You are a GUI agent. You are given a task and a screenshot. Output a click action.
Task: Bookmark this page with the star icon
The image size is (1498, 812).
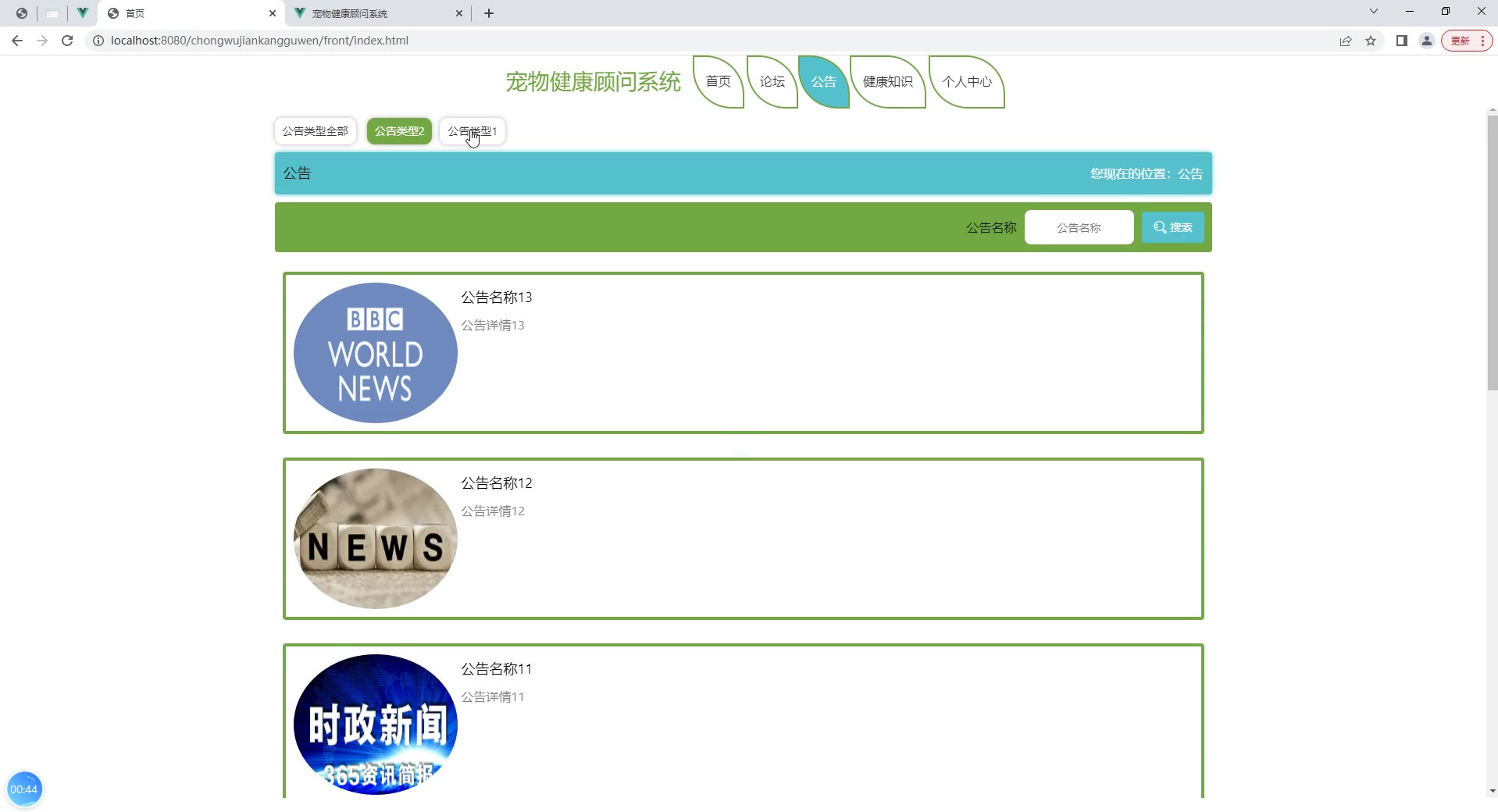pyautogui.click(x=1371, y=41)
